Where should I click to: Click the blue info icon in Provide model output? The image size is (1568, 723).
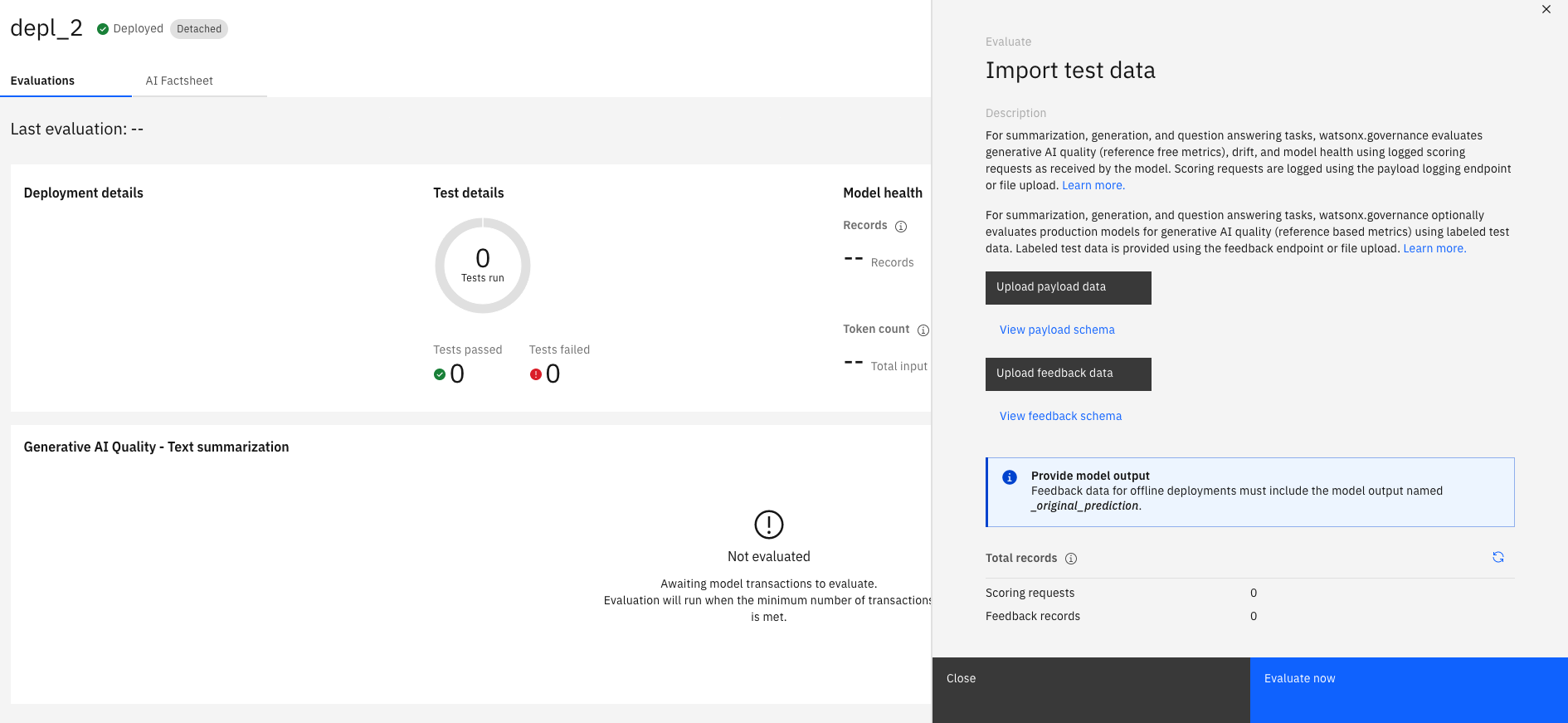[x=1010, y=477]
